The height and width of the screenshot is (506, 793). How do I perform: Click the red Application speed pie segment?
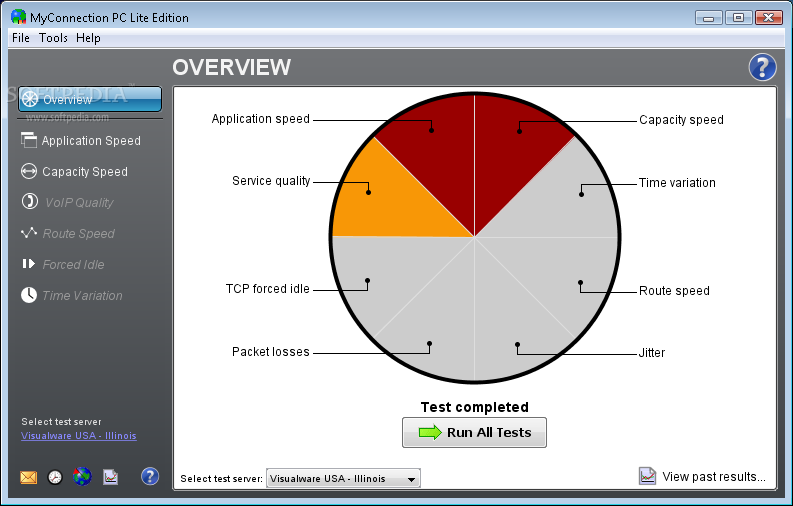435,152
